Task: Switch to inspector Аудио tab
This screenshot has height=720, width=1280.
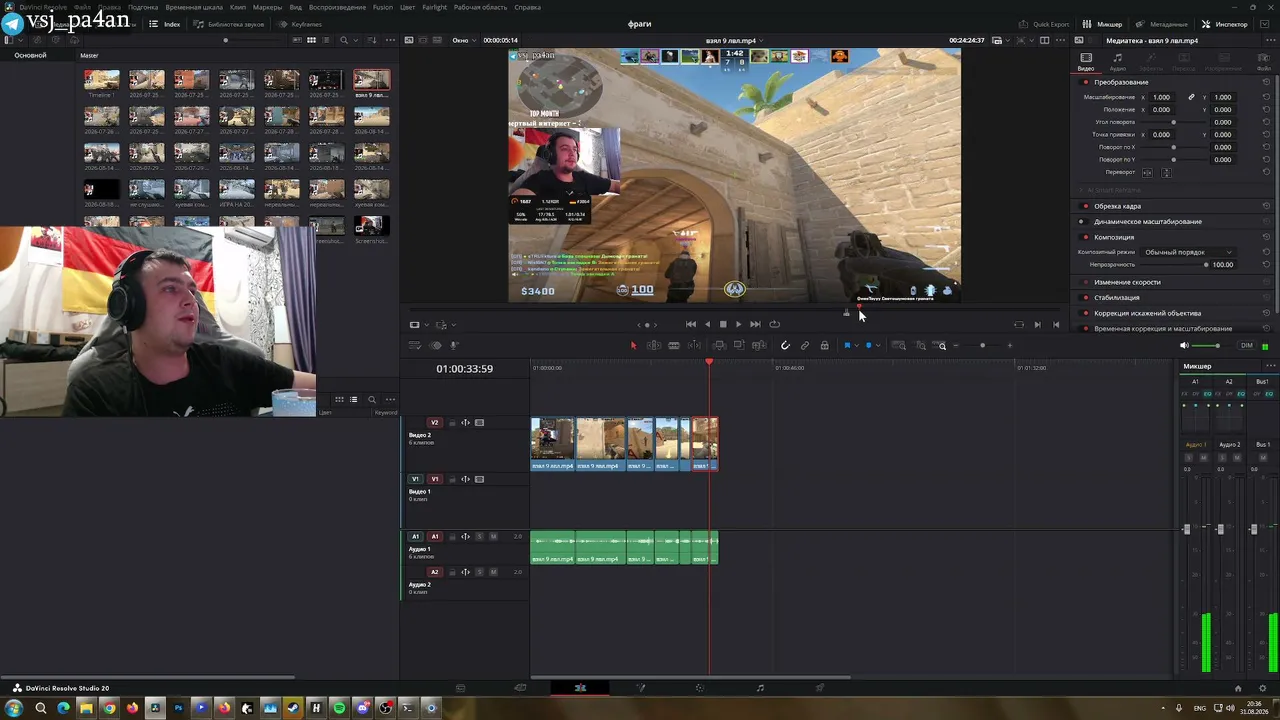Action: 1118,62
